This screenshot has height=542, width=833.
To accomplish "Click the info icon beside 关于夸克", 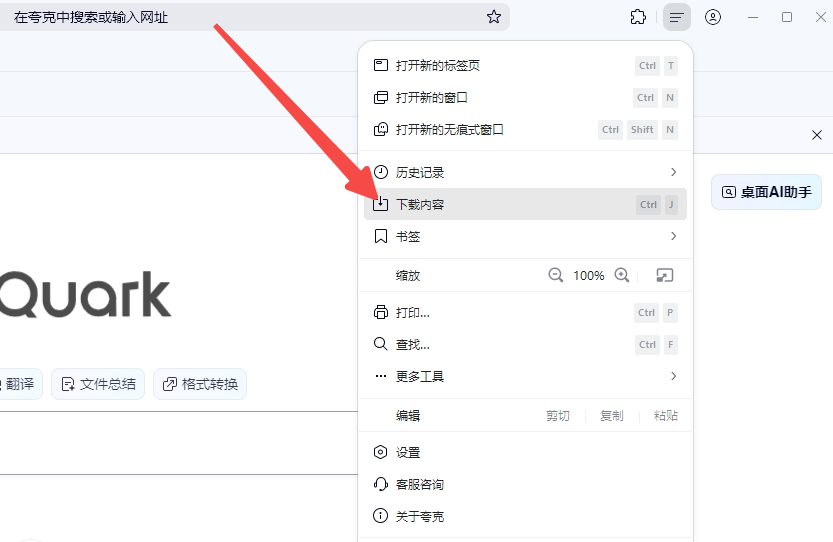I will 380,516.
